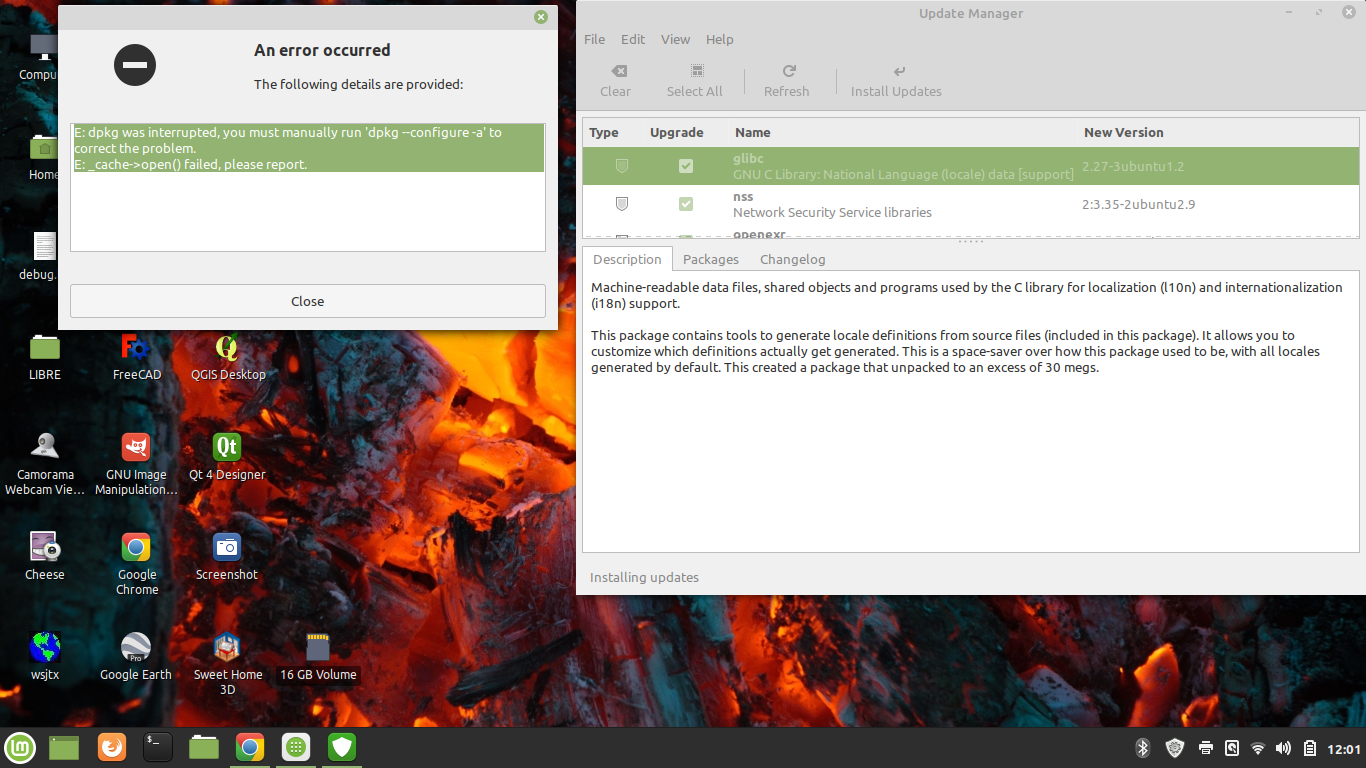Click the Refresh toolbar button

787,81
